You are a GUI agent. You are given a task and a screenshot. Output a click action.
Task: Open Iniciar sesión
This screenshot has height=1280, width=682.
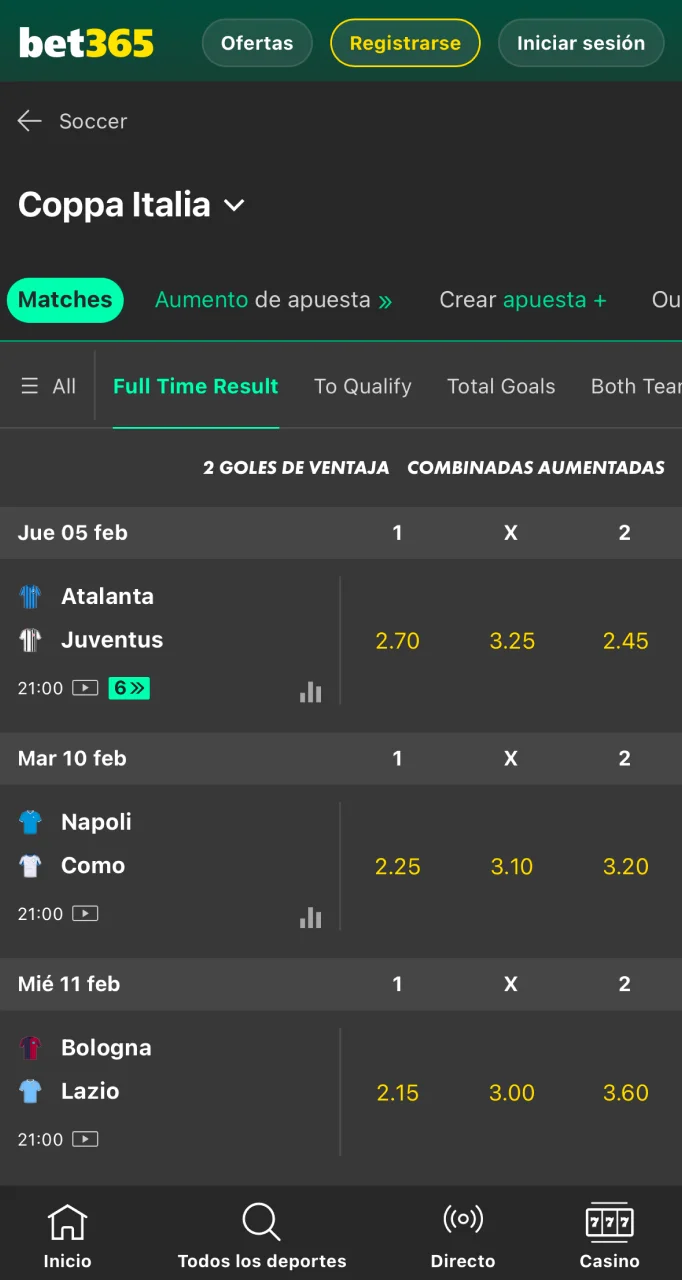click(x=581, y=43)
